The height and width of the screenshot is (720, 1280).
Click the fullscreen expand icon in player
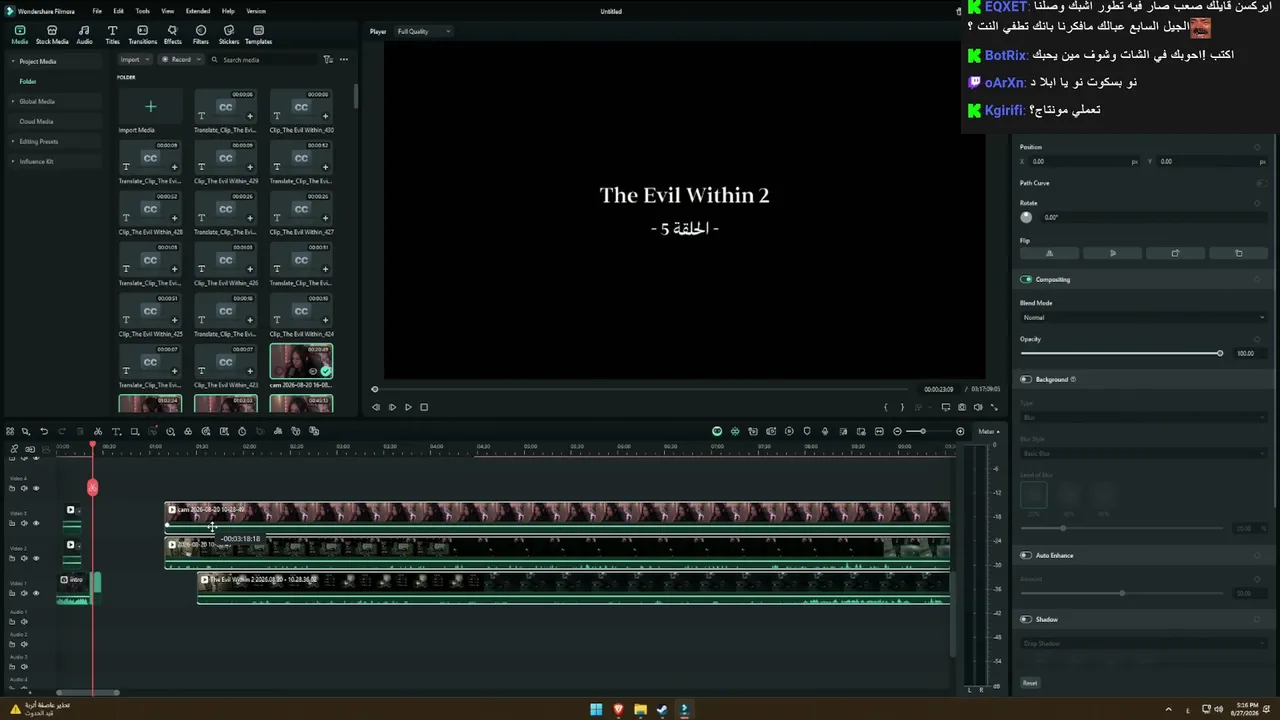point(994,407)
